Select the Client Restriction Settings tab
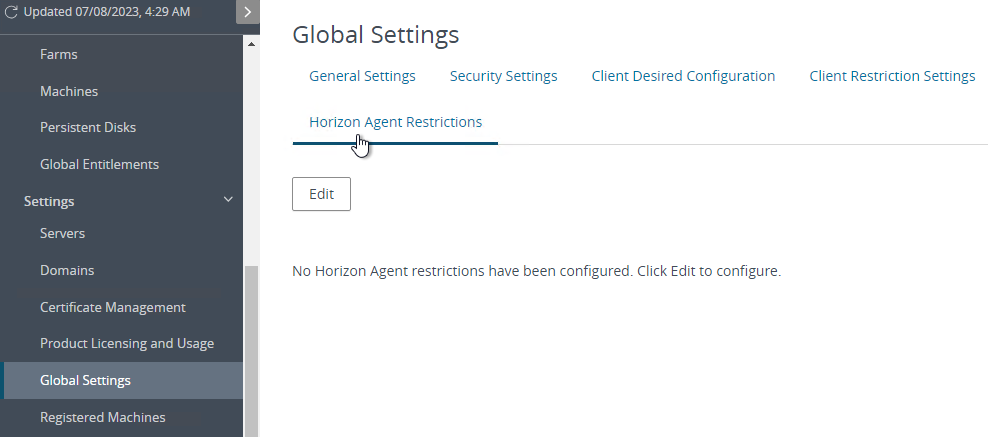Viewport: 988px width, 437px height. [892, 76]
